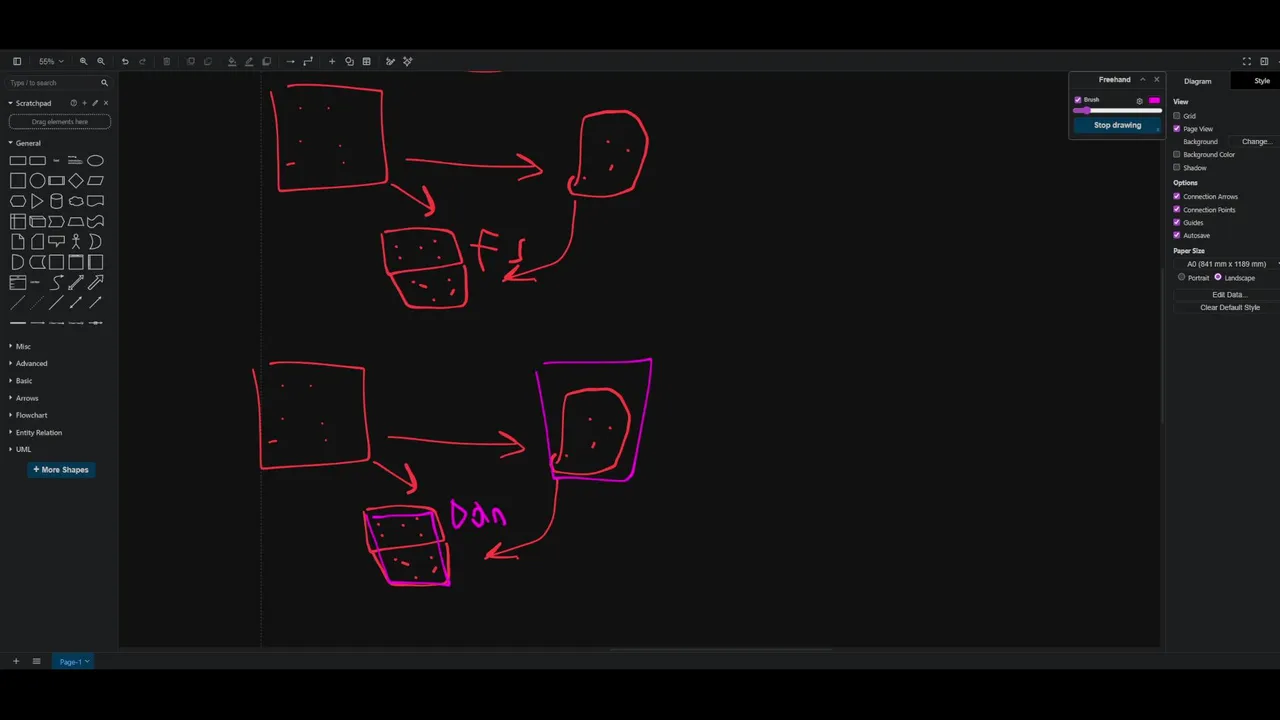Switch to the Style tab
The width and height of the screenshot is (1280, 720).
(1261, 81)
